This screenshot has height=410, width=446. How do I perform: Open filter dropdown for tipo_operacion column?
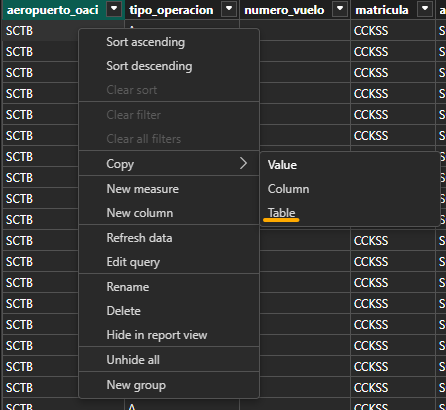(x=229, y=9)
